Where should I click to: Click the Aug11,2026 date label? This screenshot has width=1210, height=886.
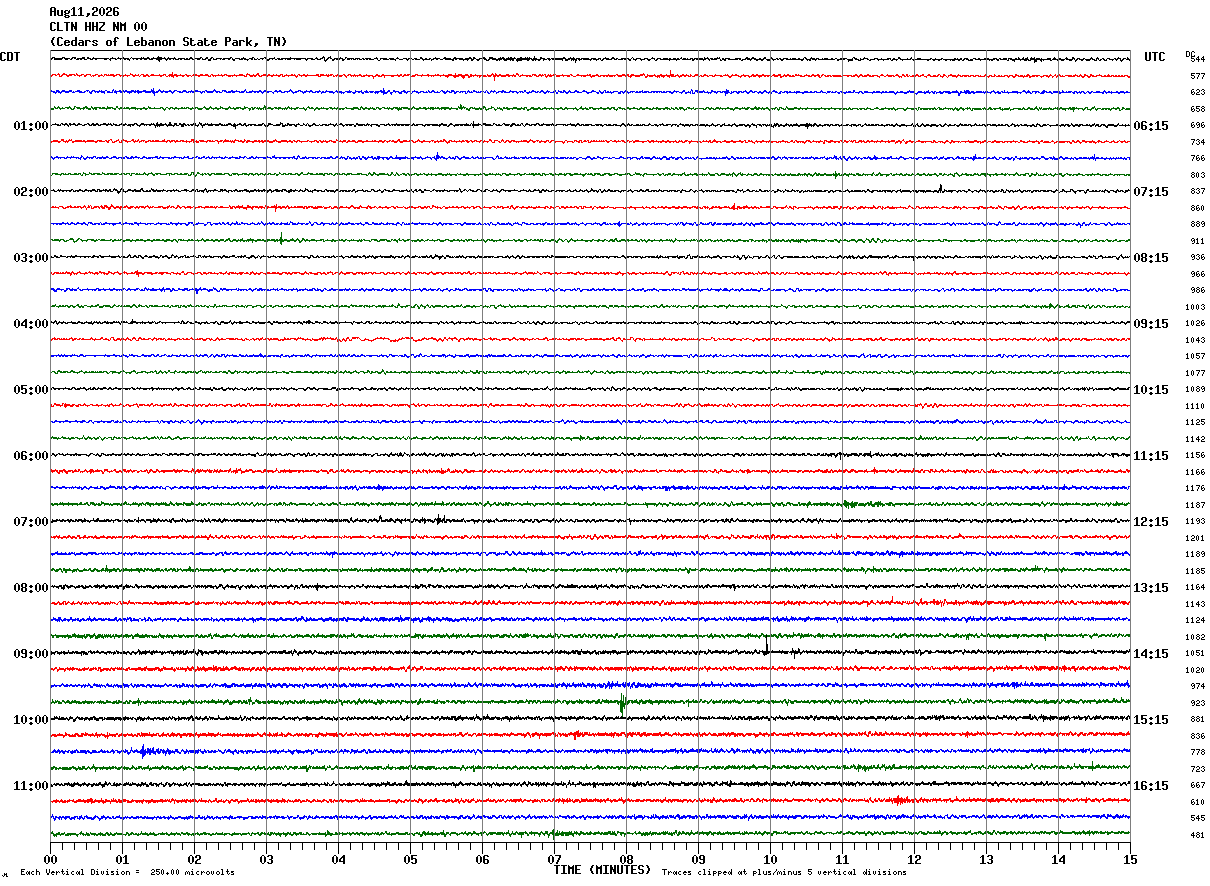click(x=84, y=12)
